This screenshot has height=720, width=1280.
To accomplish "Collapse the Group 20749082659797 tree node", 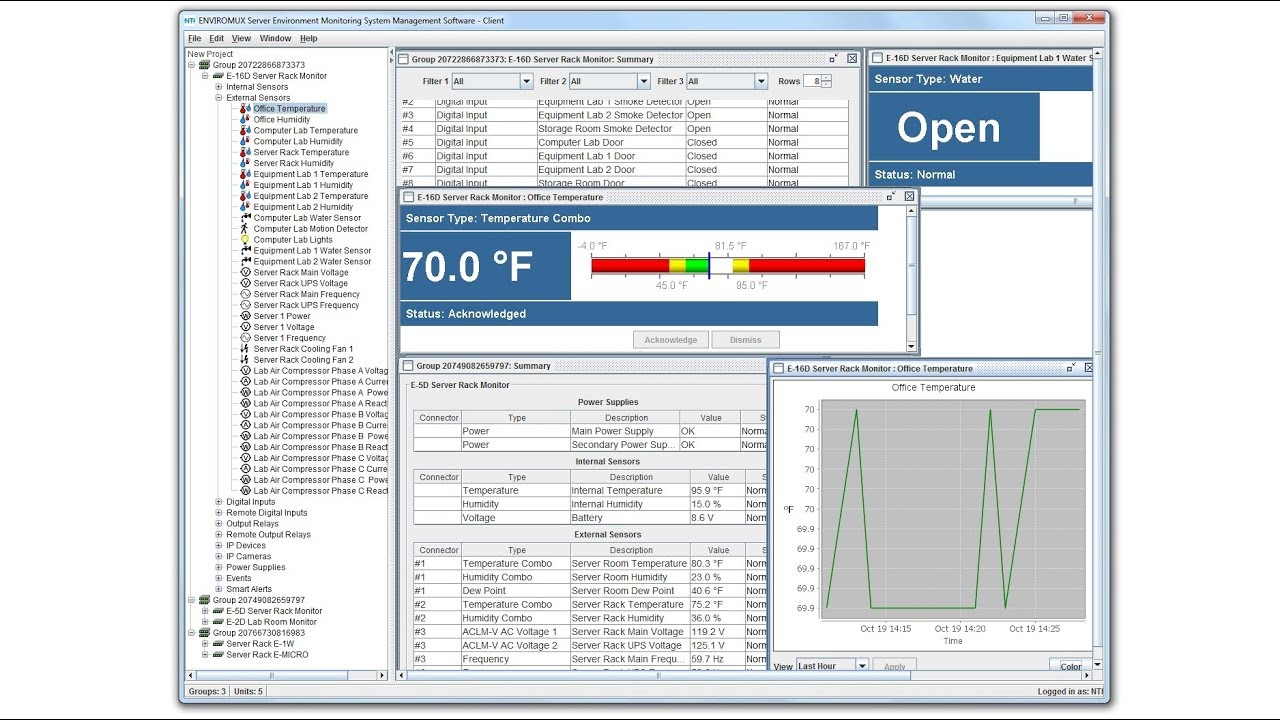I will coord(191,600).
